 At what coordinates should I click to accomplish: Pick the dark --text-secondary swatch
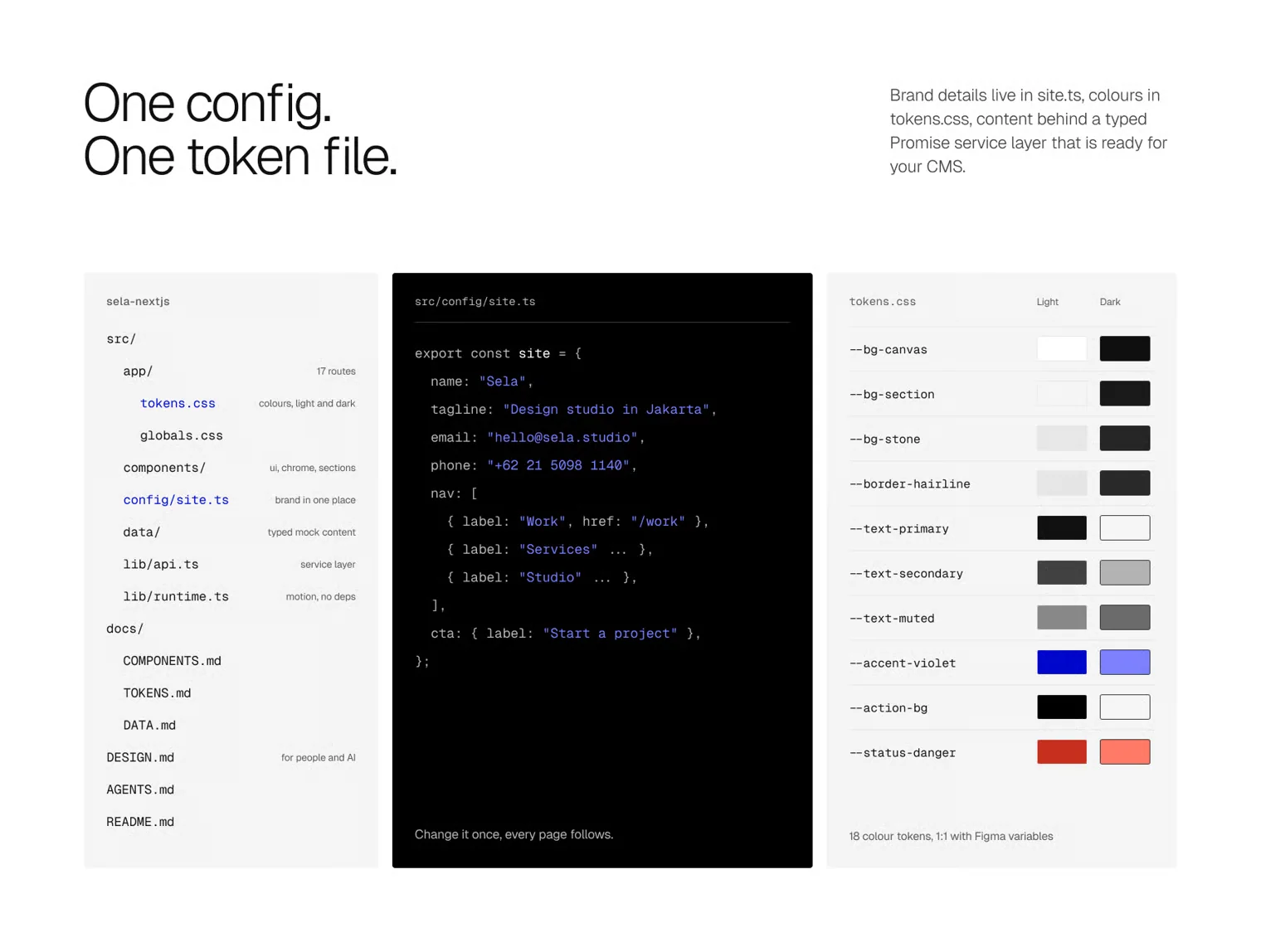click(1125, 573)
